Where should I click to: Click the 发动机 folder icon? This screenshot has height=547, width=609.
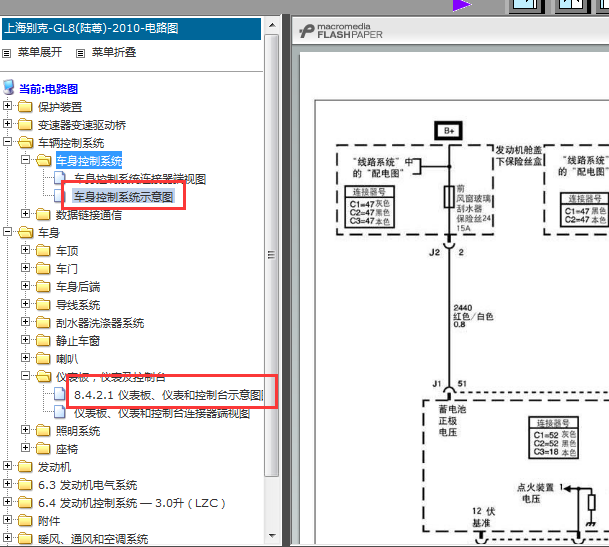(x=25, y=466)
